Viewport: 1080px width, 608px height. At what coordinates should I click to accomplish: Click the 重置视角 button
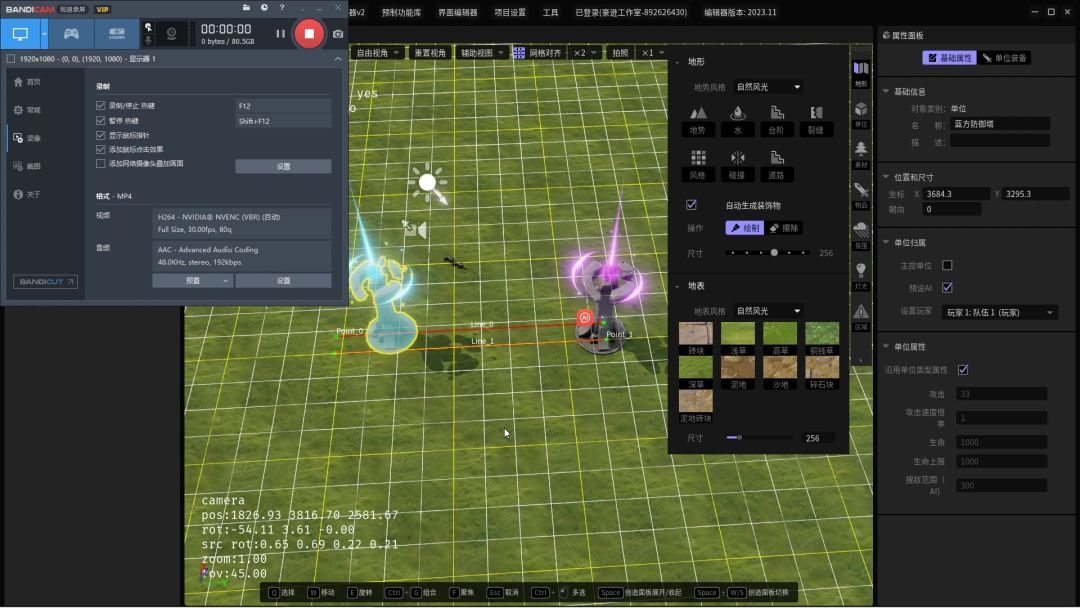430,52
